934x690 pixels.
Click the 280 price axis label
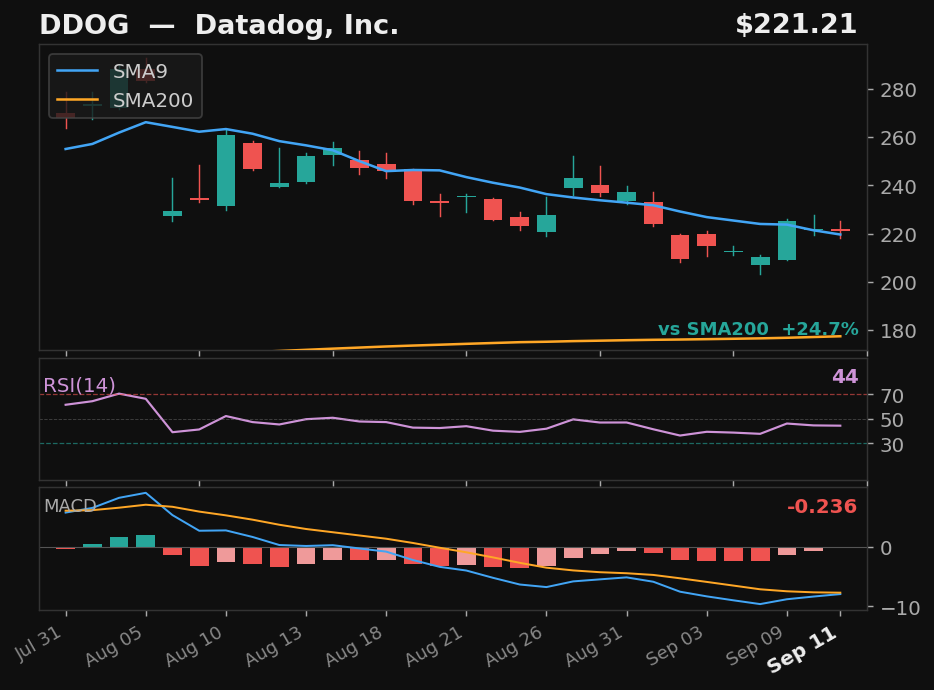click(x=898, y=91)
